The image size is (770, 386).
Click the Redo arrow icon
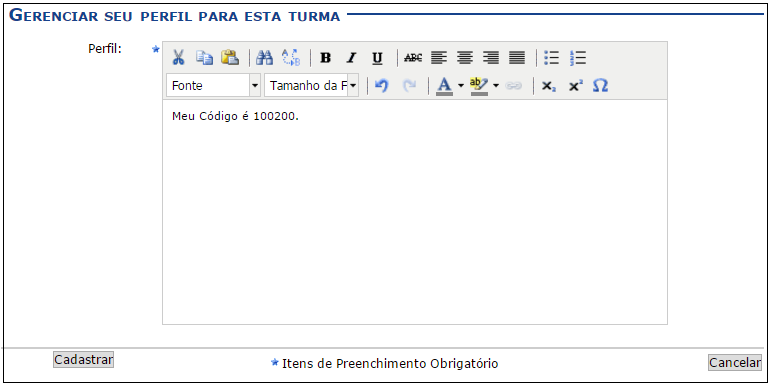409,85
